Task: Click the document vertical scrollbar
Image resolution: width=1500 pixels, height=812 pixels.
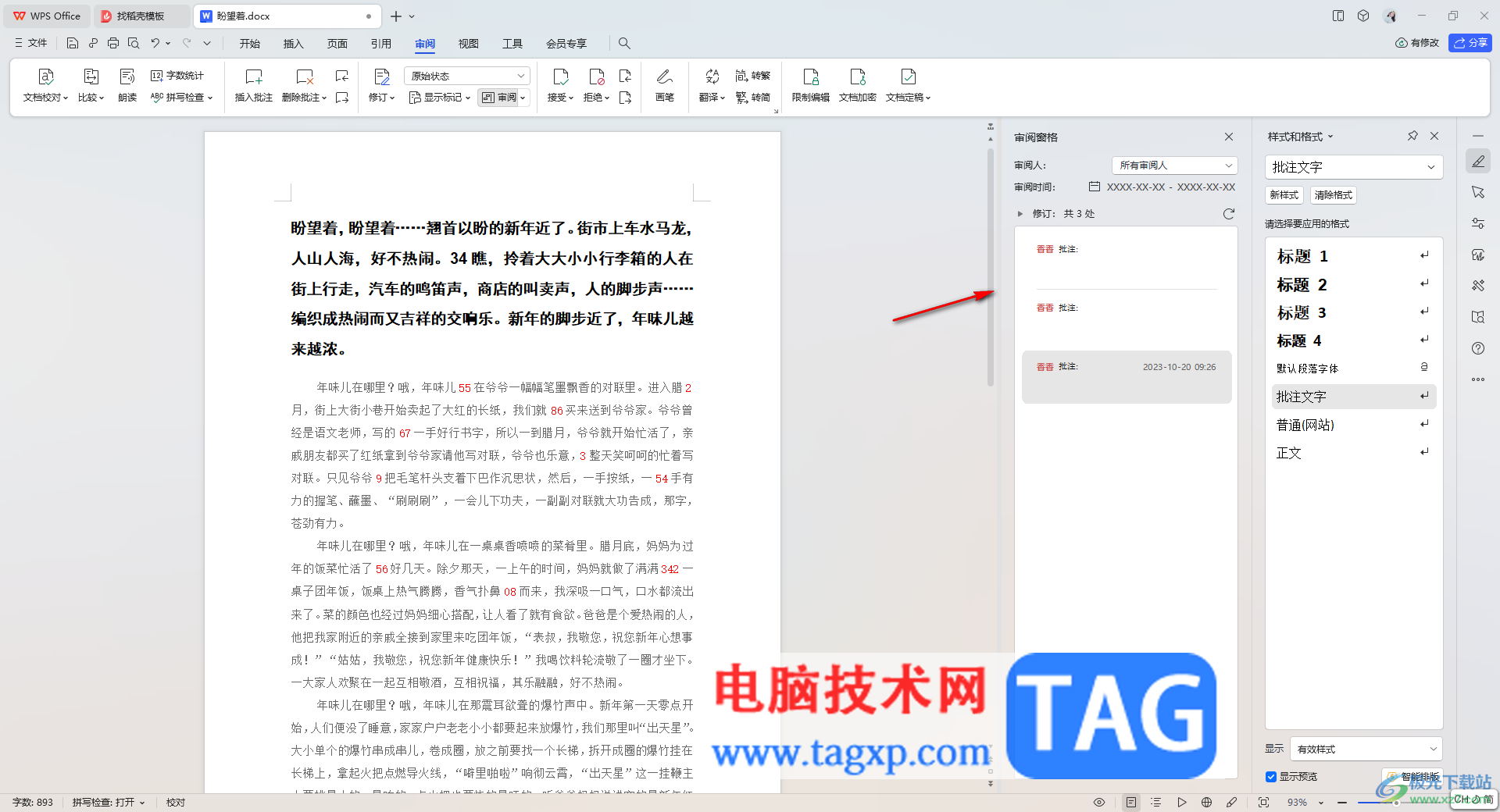Action: point(991,268)
